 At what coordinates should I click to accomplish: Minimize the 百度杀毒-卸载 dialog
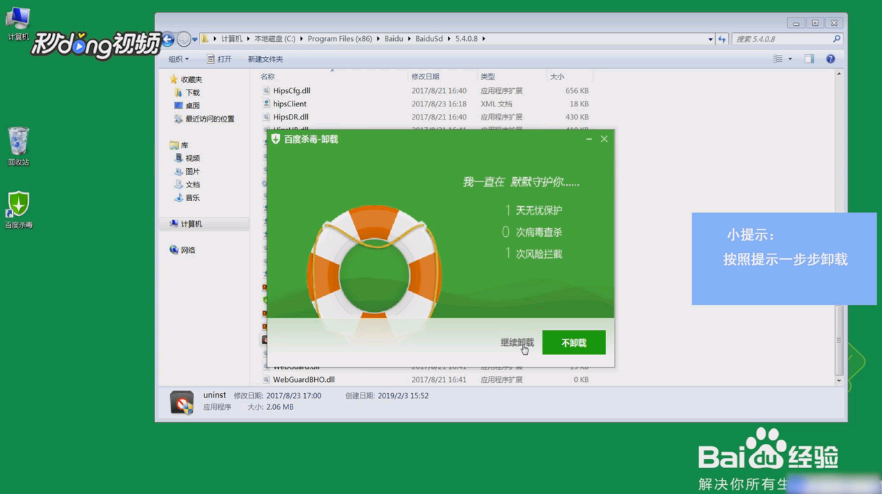click(589, 139)
